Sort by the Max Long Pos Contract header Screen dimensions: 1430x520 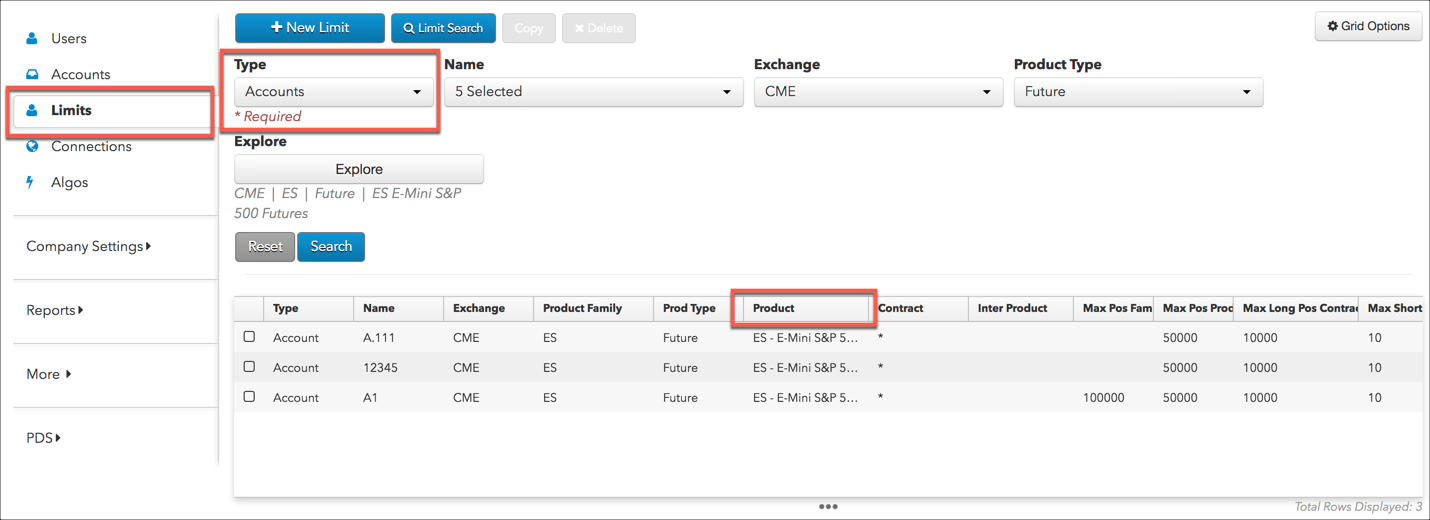click(x=1295, y=308)
